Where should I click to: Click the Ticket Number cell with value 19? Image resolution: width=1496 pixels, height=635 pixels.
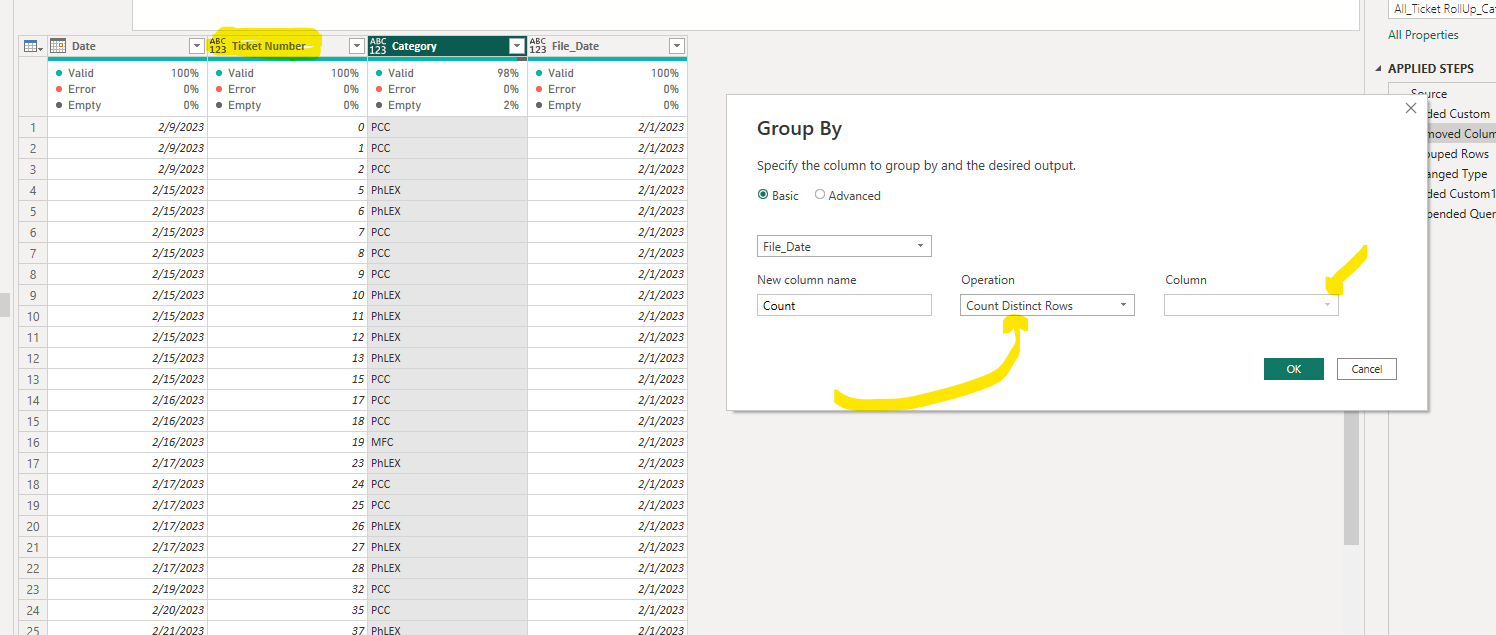[x=288, y=442]
